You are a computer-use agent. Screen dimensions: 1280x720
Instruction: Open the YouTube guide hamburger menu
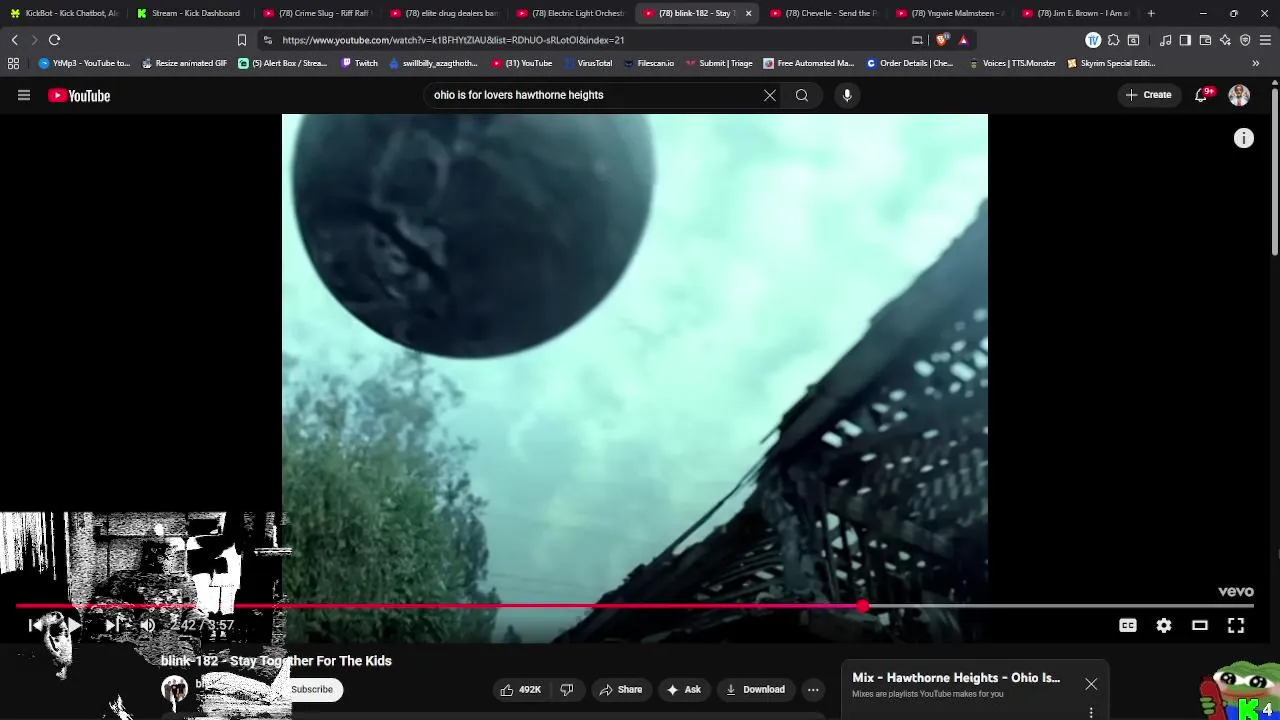(x=24, y=95)
